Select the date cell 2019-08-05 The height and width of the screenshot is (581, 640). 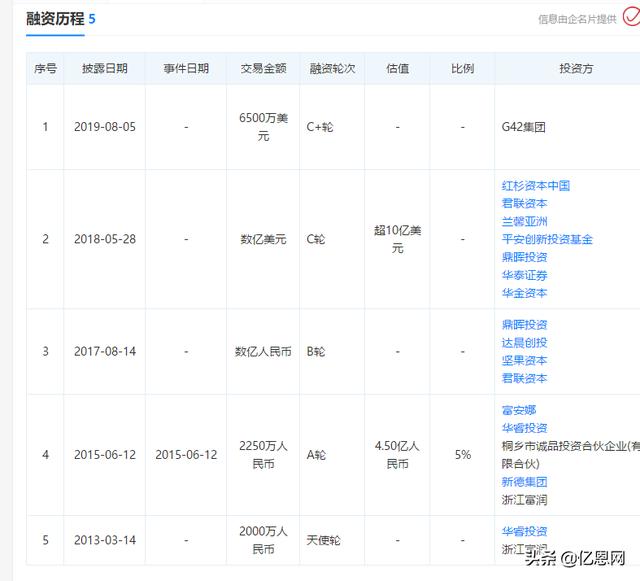click(x=105, y=127)
